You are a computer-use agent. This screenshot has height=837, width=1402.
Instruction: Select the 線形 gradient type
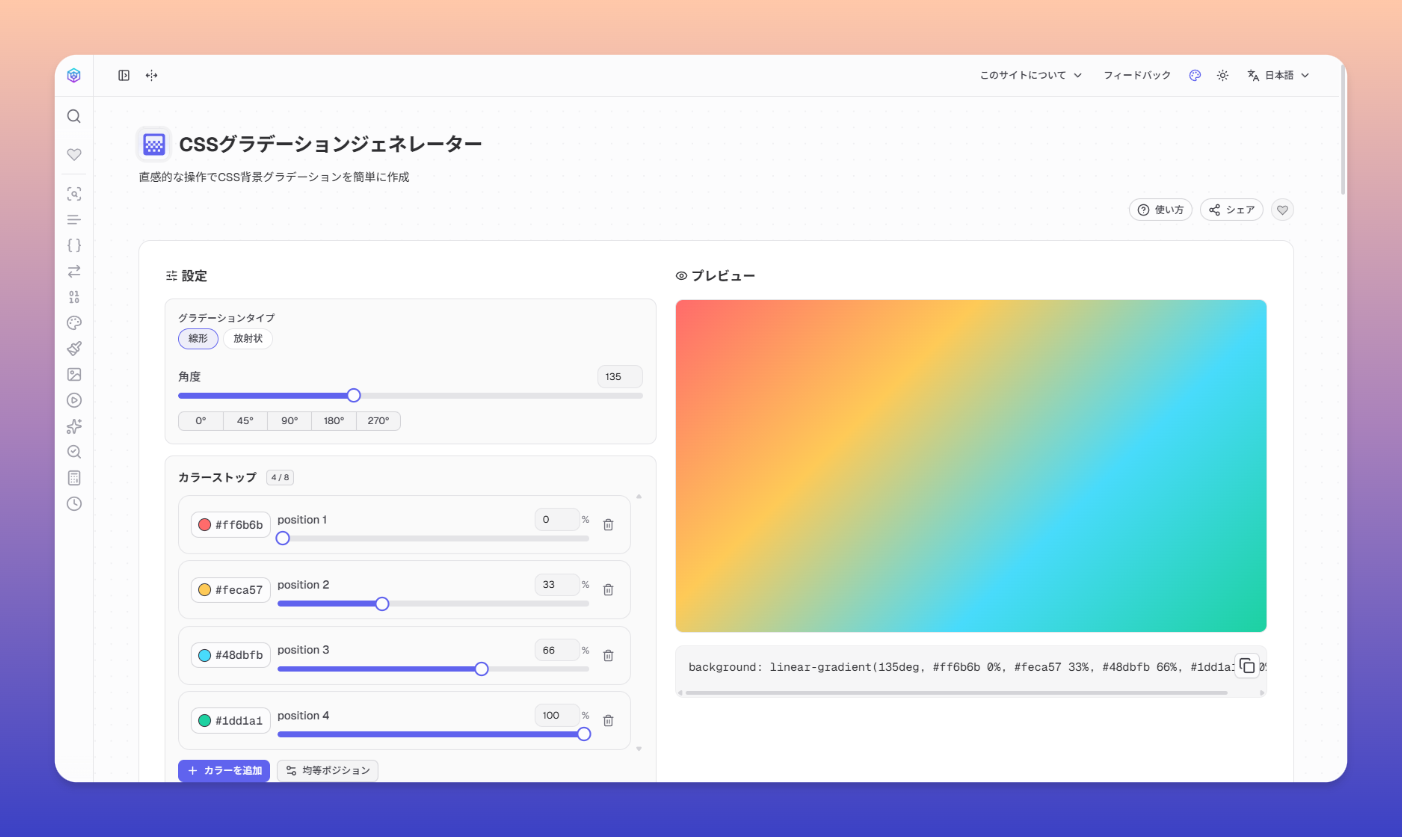pos(198,339)
